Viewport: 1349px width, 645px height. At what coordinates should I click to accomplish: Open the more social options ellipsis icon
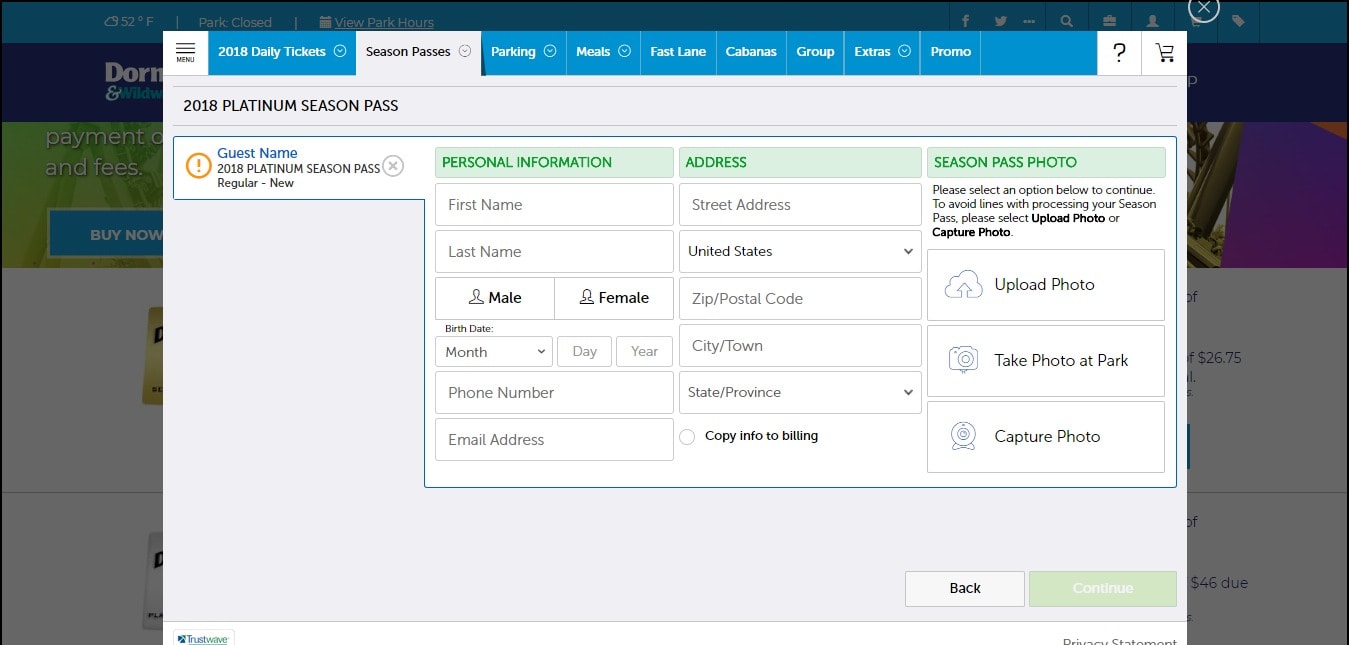pyautogui.click(x=1030, y=21)
